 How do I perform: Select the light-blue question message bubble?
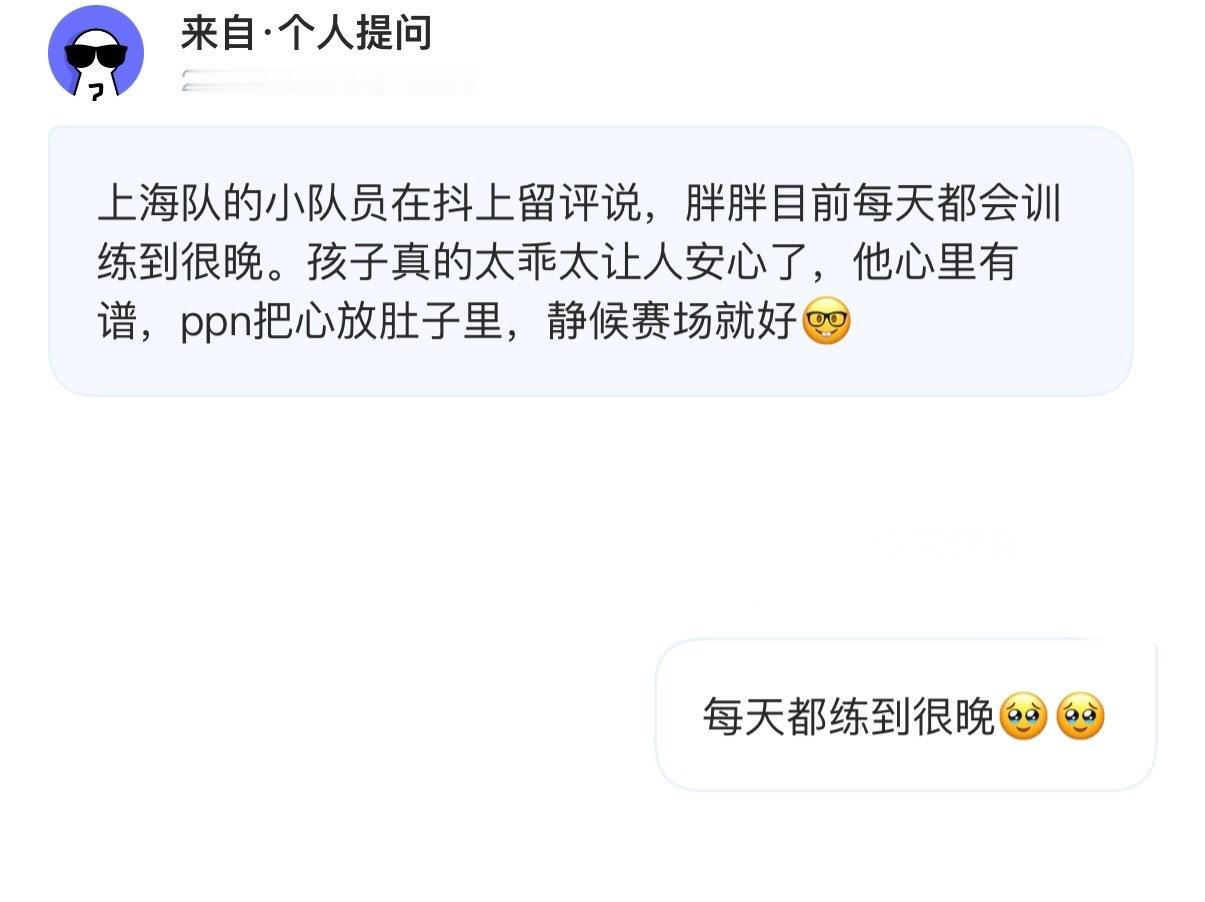pyautogui.click(x=590, y=261)
